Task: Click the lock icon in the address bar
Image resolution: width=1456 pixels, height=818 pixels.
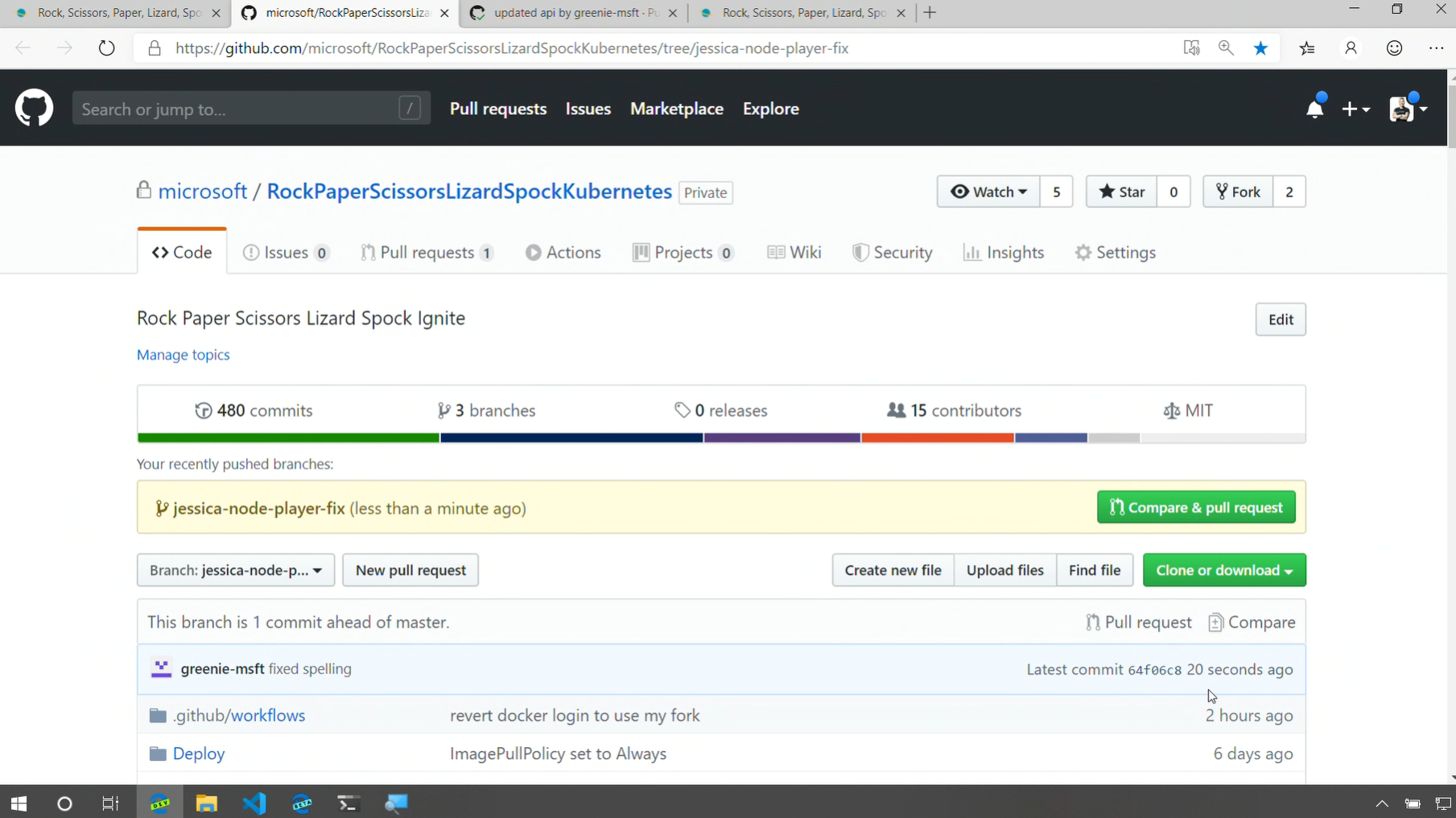Action: 155,48
